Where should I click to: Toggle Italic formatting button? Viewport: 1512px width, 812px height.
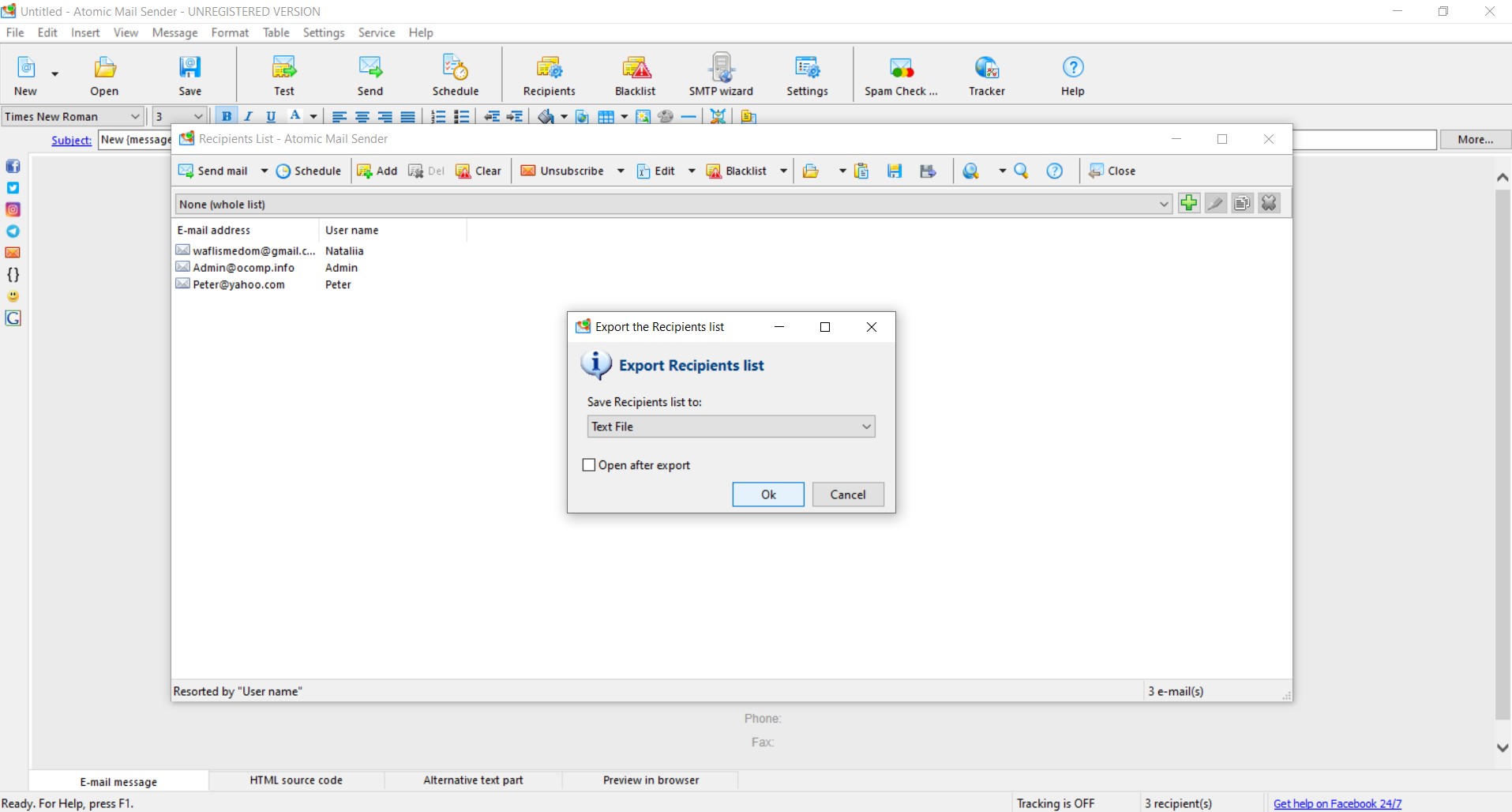(x=249, y=116)
